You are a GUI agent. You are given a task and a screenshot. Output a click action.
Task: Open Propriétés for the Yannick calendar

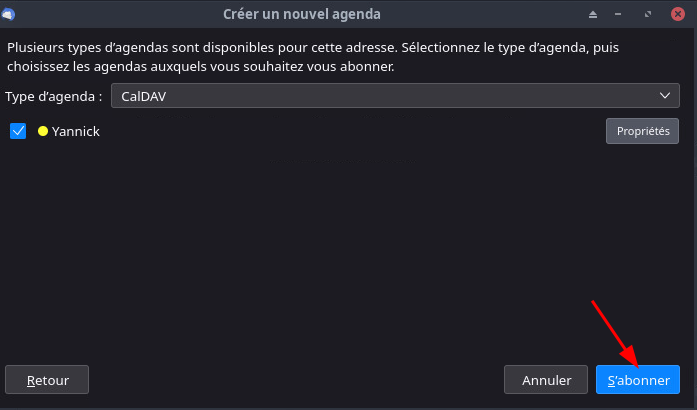point(642,131)
